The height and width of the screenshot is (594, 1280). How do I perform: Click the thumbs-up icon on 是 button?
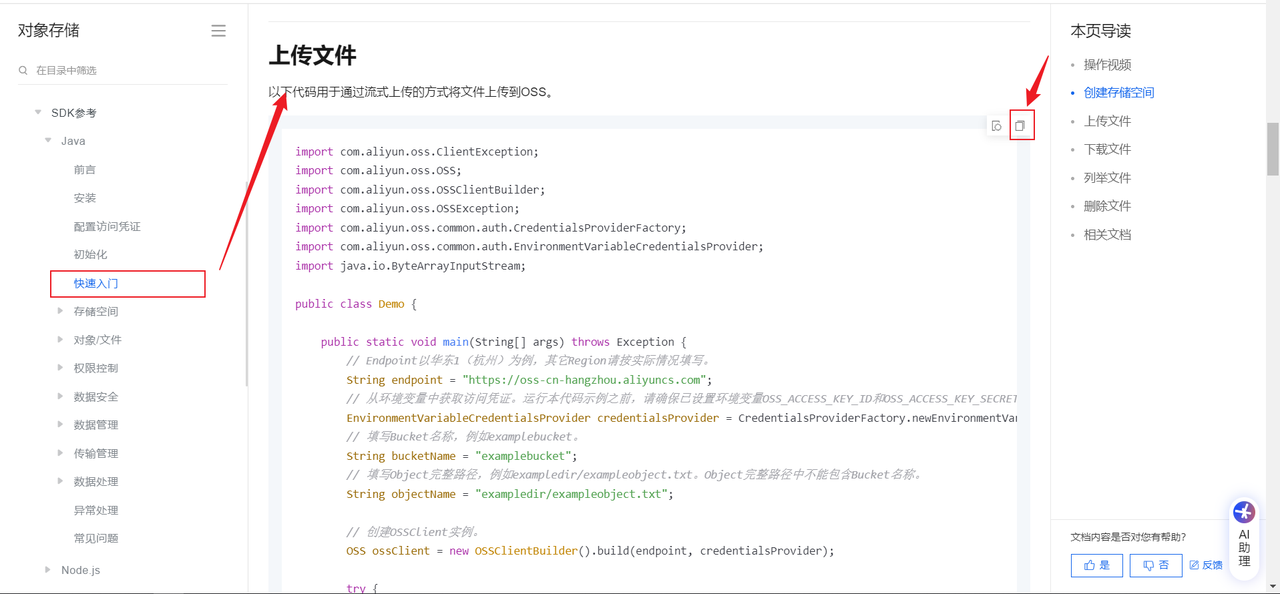tap(1089, 565)
